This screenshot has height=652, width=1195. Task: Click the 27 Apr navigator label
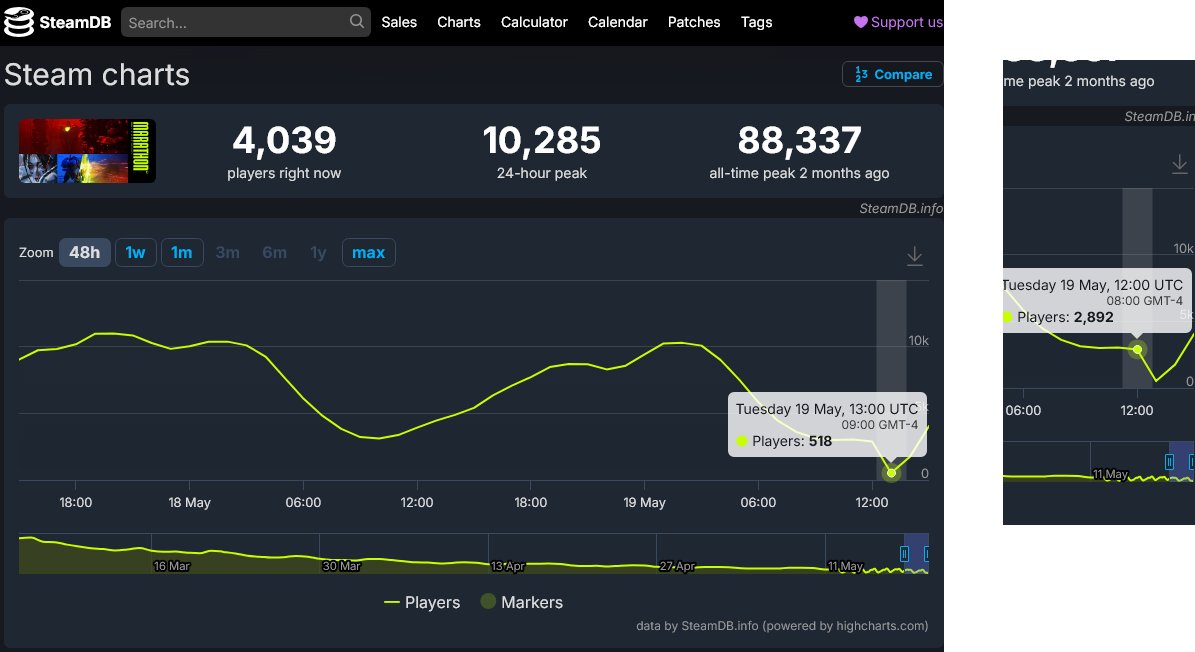point(678,566)
